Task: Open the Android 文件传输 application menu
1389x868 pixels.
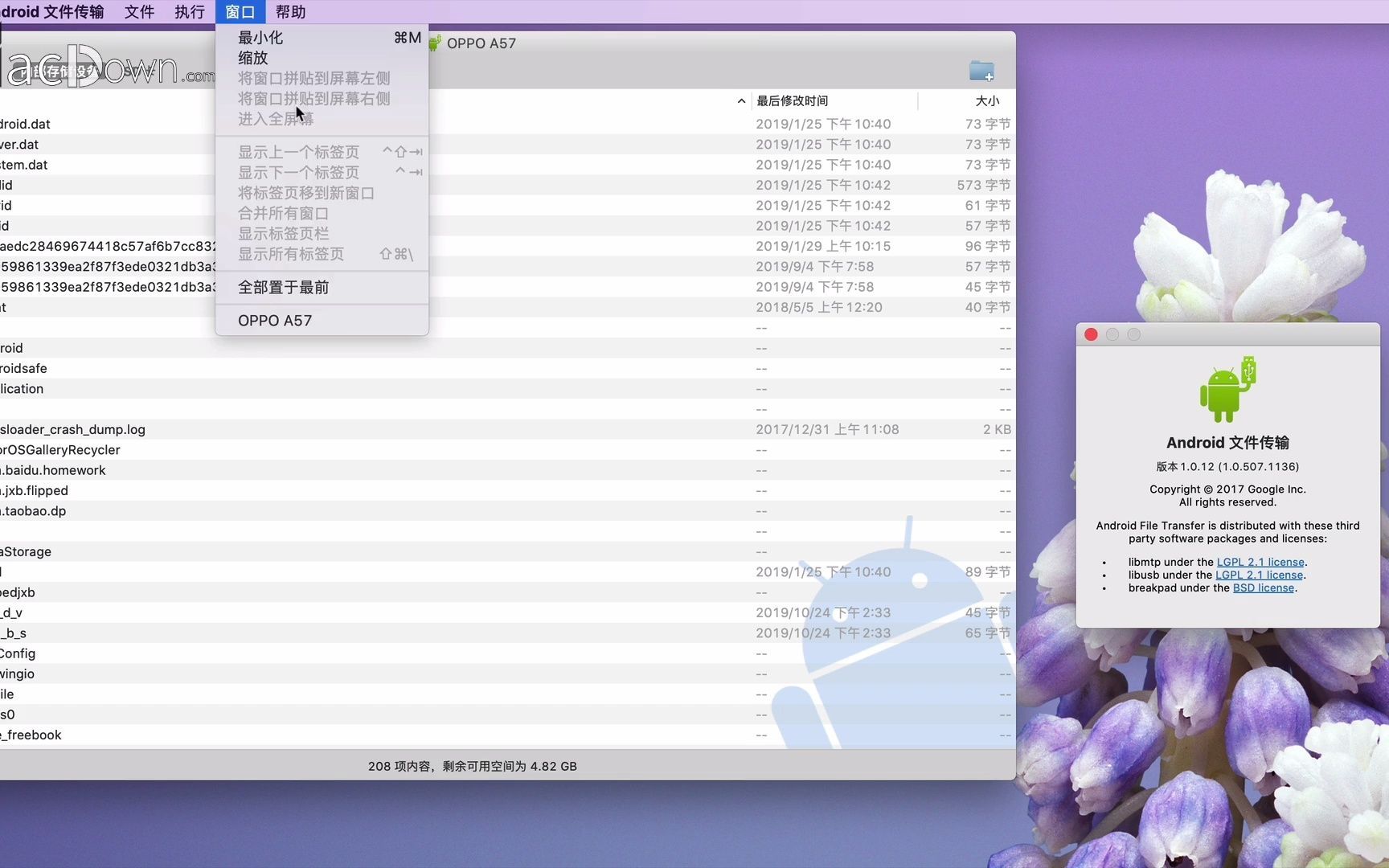Action: coord(52,11)
